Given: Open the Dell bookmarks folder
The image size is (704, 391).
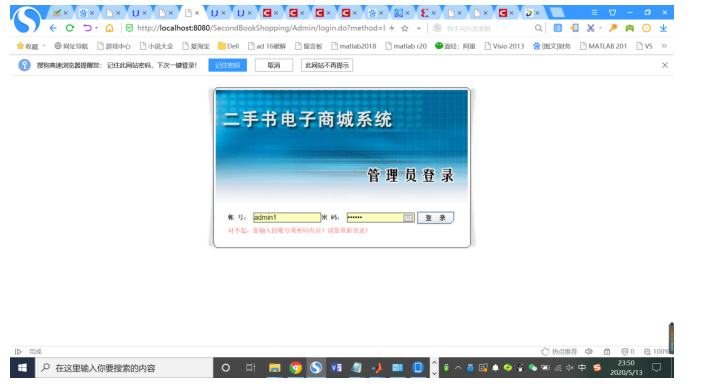Looking at the screenshot, I should 229,46.
